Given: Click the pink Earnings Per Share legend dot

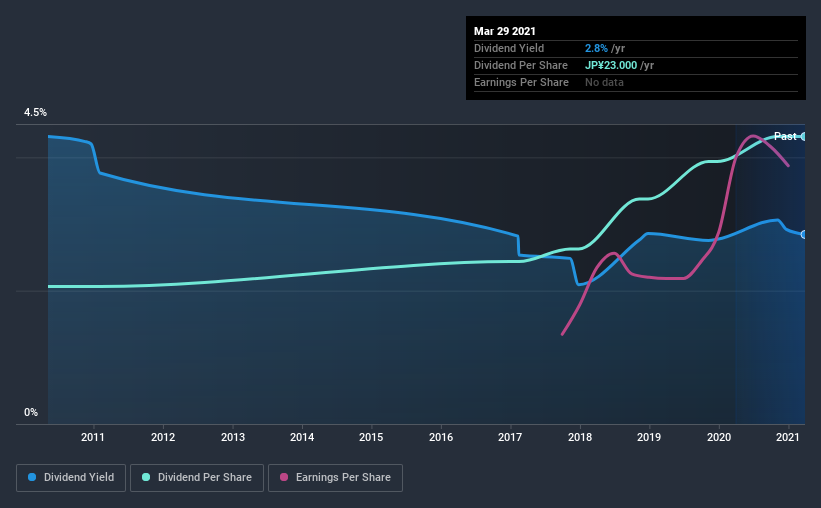Looking at the screenshot, I should [284, 477].
